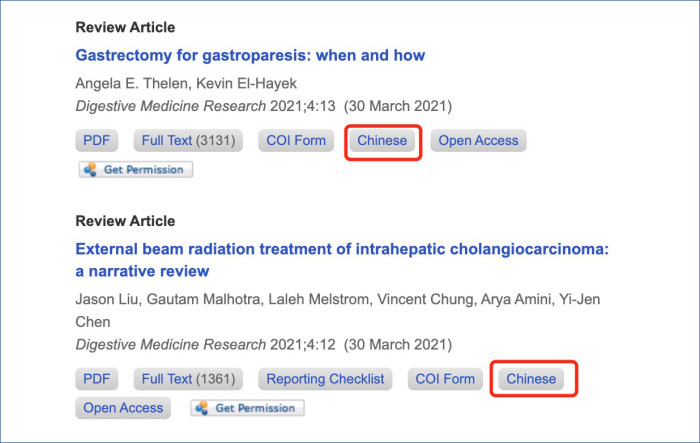The height and width of the screenshot is (443, 700).
Task: Open the Gastrectomy for gastroparesis article title
Action: point(250,55)
